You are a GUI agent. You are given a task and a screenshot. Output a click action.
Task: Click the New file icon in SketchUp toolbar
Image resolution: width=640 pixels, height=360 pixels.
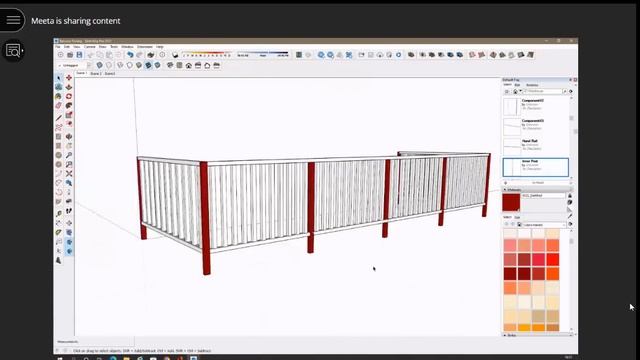pyautogui.click(x=60, y=55)
